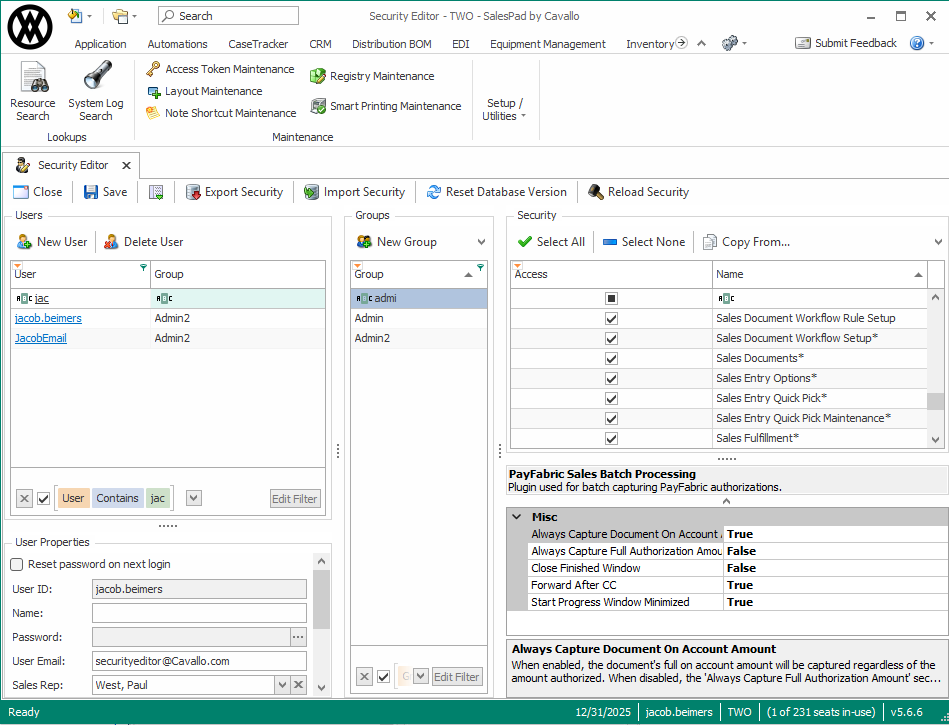Viewport: 949px width, 725px height.
Task: Click the Select All security button
Action: pyautogui.click(x=551, y=242)
